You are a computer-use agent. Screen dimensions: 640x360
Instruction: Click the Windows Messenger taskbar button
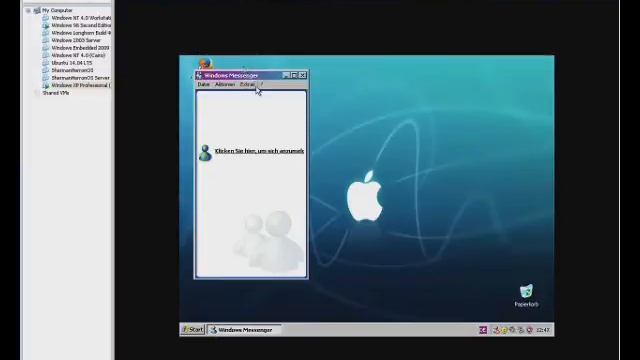[244, 330]
